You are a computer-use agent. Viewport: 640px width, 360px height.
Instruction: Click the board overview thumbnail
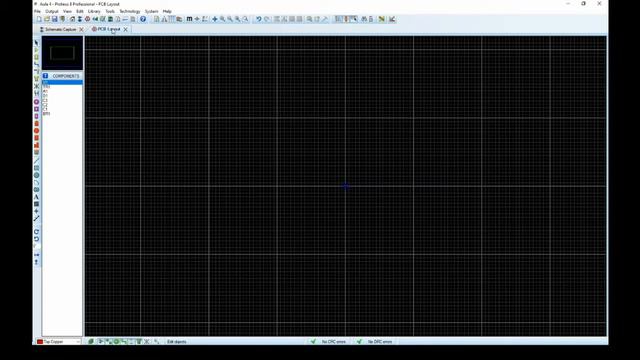62,53
